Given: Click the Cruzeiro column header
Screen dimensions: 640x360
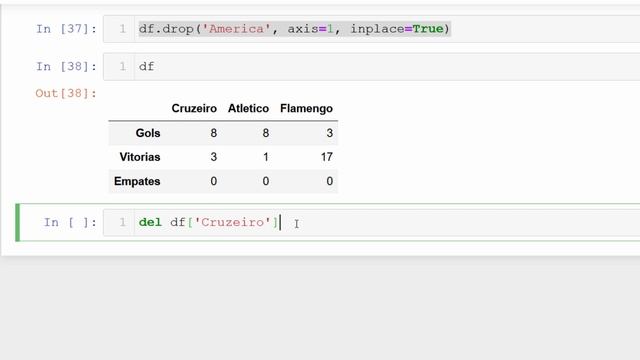Looking at the screenshot, I should [194, 109].
